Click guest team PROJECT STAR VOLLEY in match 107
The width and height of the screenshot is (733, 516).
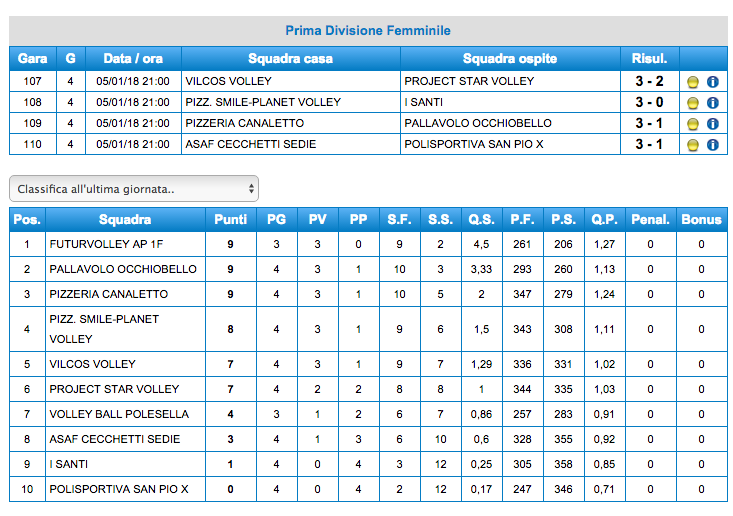click(x=469, y=81)
